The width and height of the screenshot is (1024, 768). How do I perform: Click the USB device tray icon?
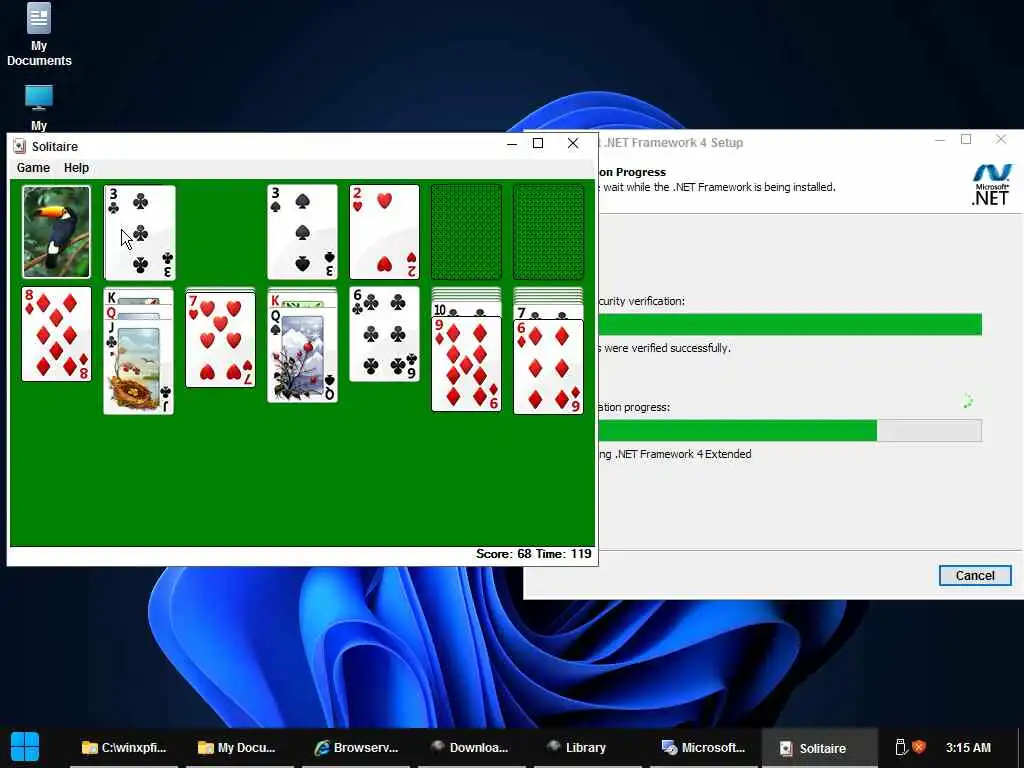tap(901, 747)
